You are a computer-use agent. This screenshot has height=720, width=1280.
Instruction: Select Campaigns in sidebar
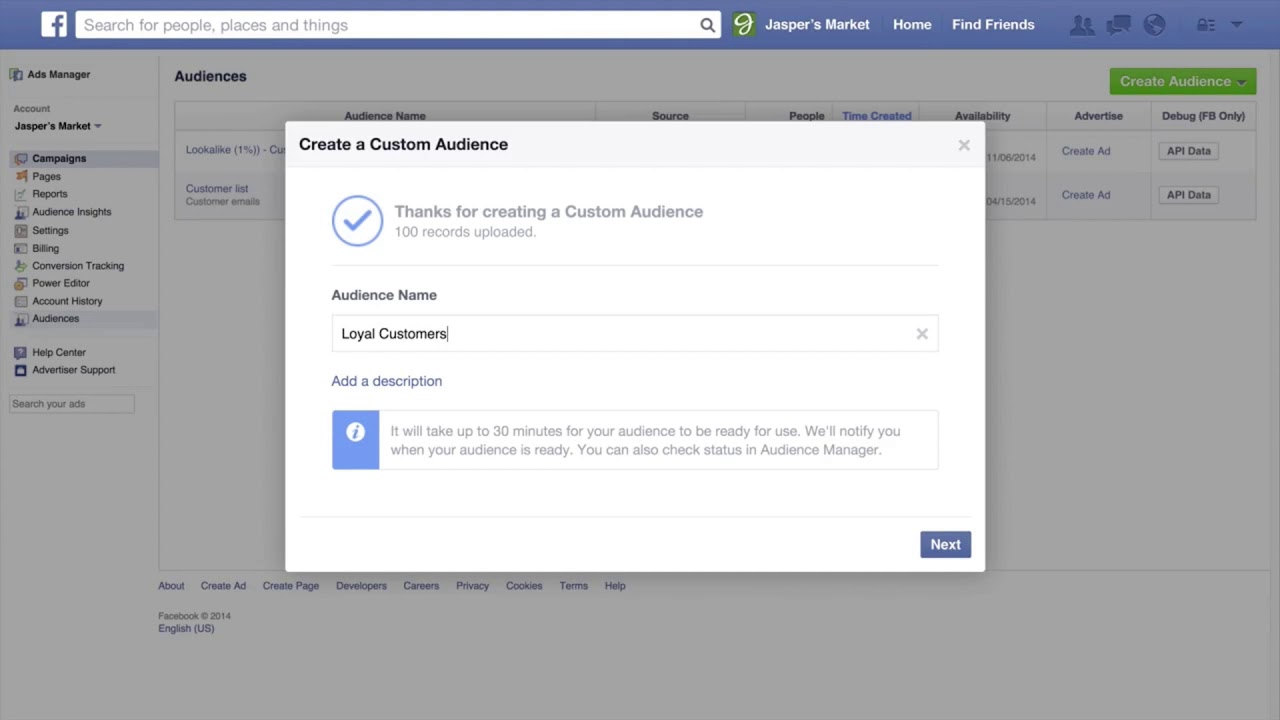pyautogui.click(x=59, y=158)
